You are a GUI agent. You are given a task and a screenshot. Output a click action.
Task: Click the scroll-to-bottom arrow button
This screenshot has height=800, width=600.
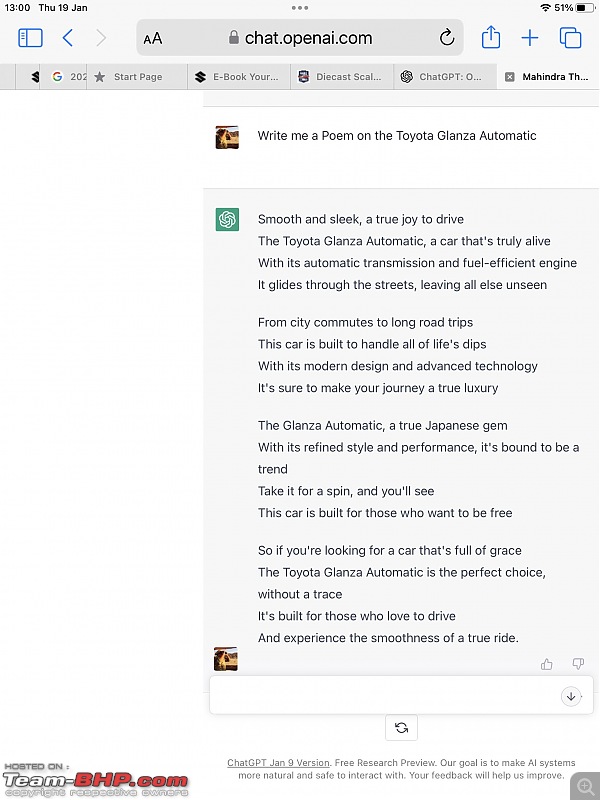point(571,696)
